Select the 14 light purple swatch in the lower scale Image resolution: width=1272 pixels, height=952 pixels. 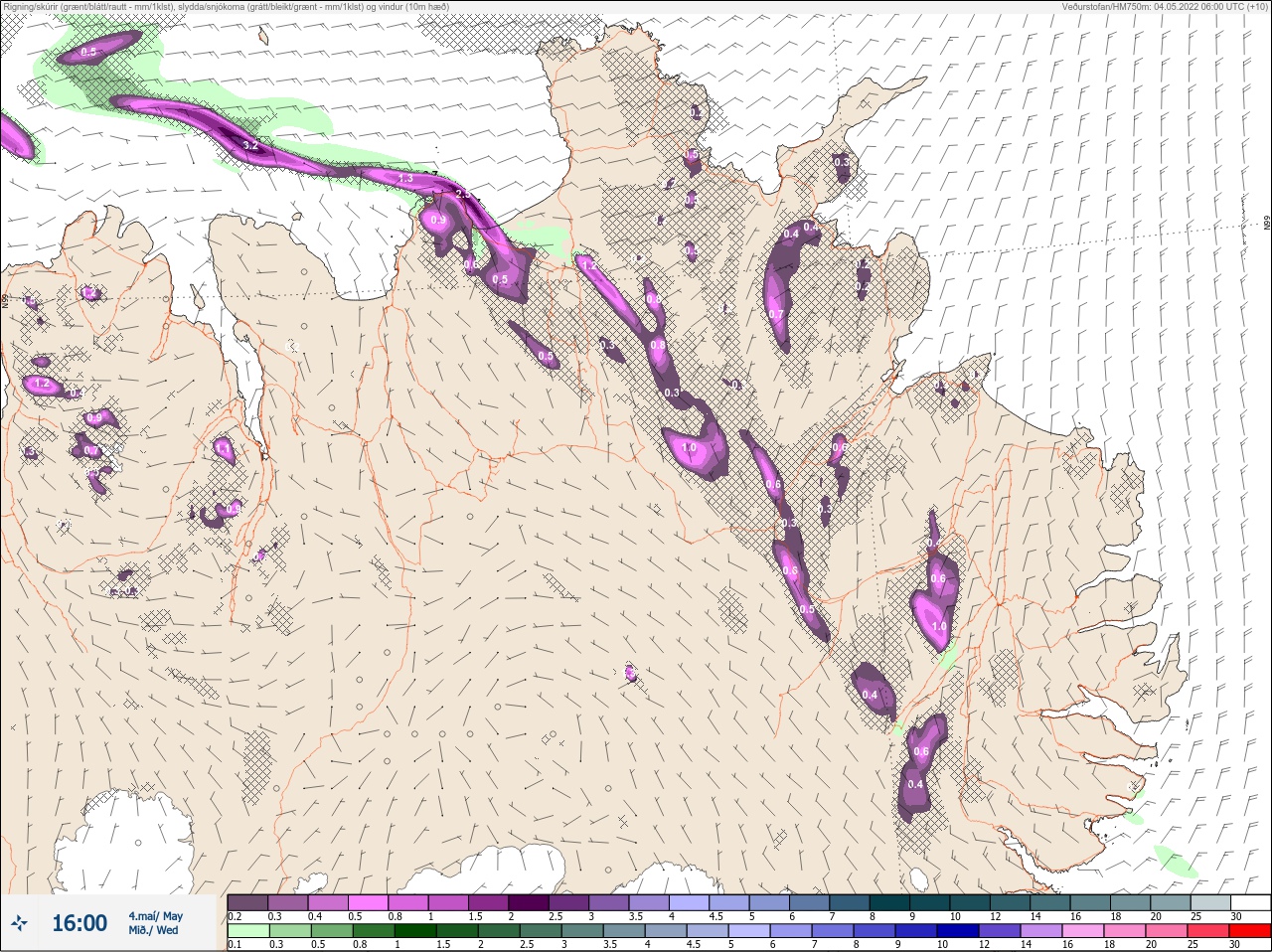coord(1040,931)
